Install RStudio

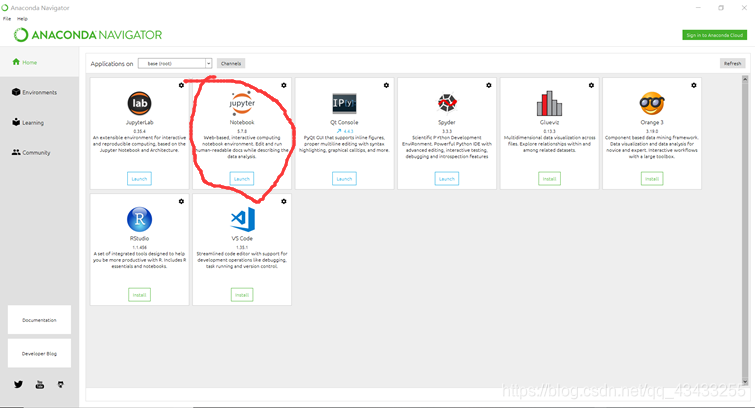point(139,295)
